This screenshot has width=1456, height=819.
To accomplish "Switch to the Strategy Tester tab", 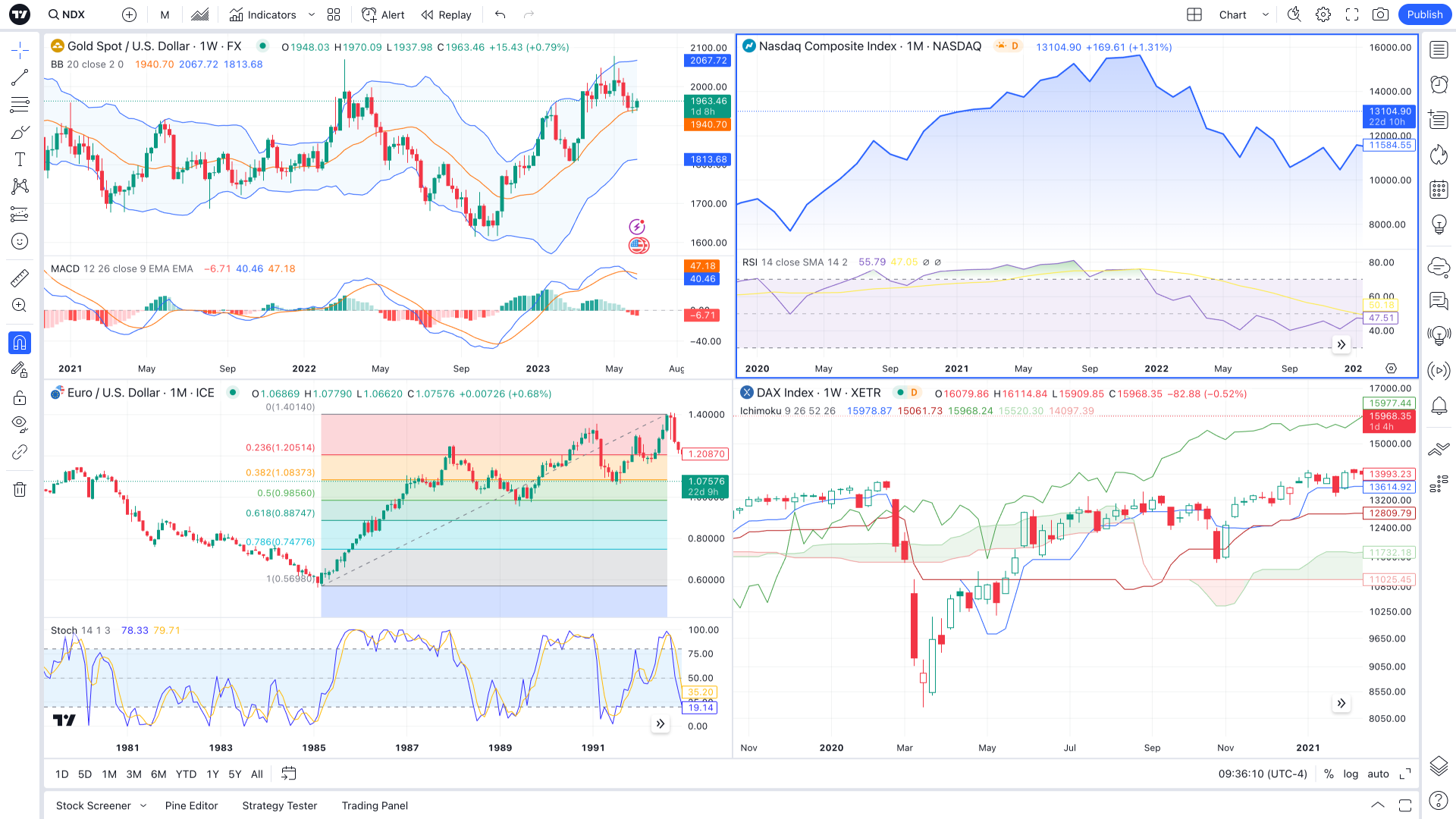I will 279,805.
